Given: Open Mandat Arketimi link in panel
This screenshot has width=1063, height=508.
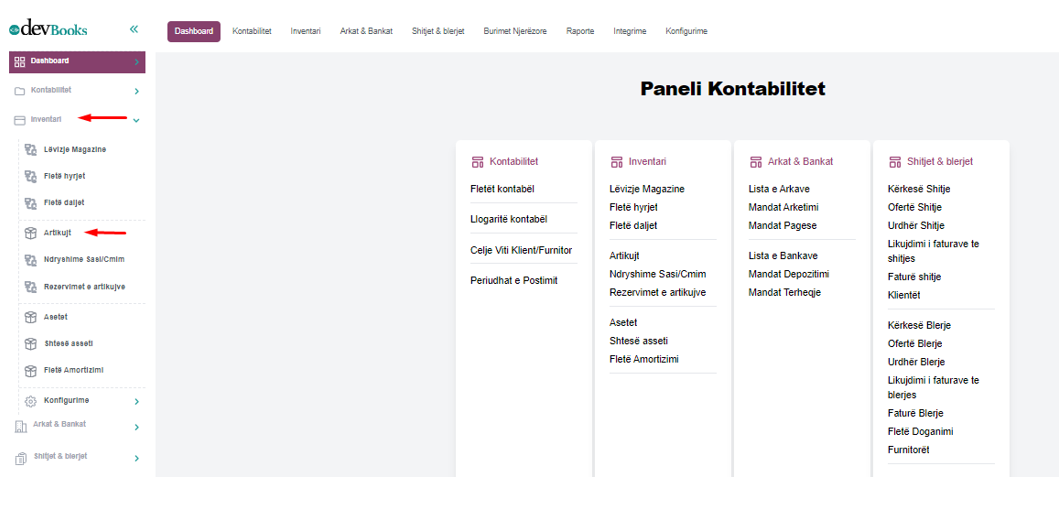Looking at the screenshot, I should (x=783, y=207).
